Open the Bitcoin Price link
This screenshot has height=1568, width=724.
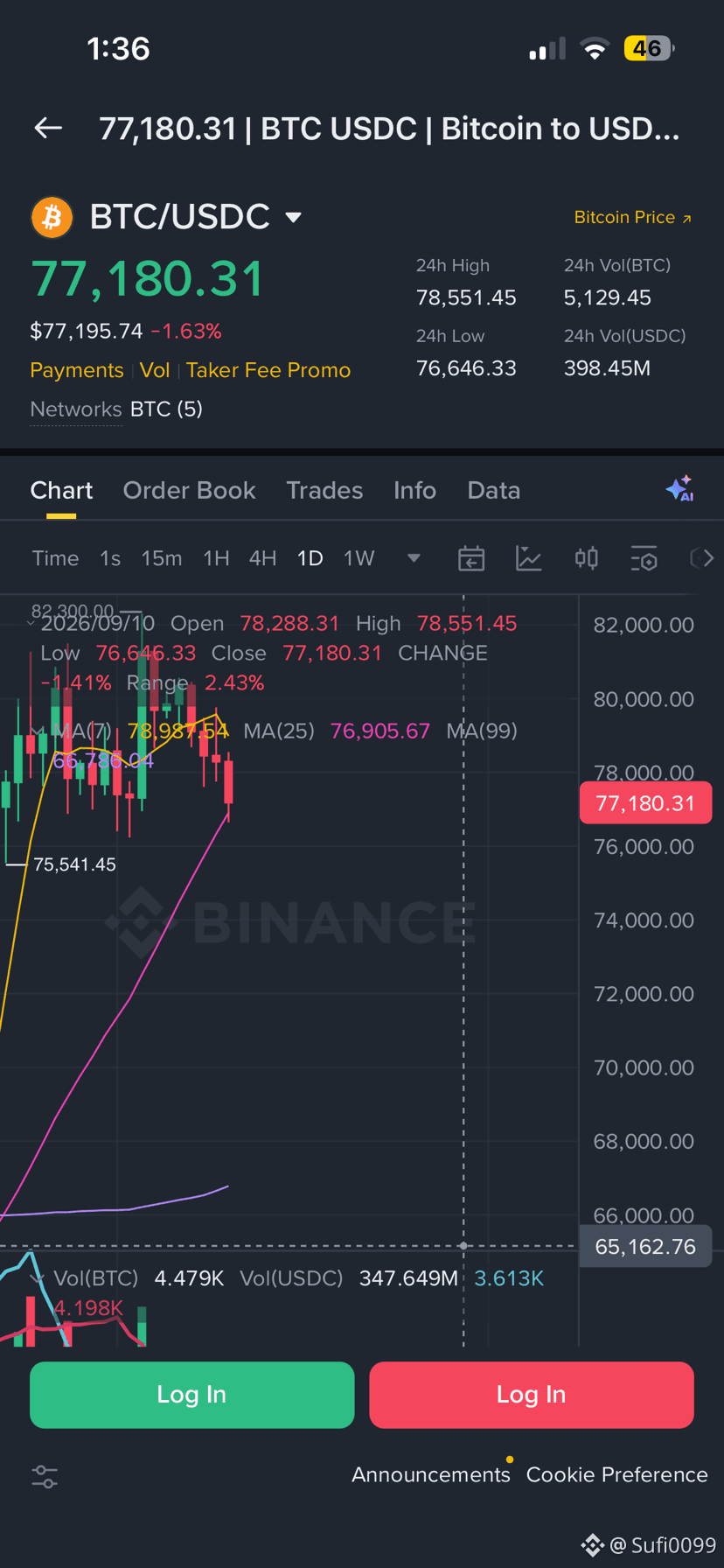(633, 217)
